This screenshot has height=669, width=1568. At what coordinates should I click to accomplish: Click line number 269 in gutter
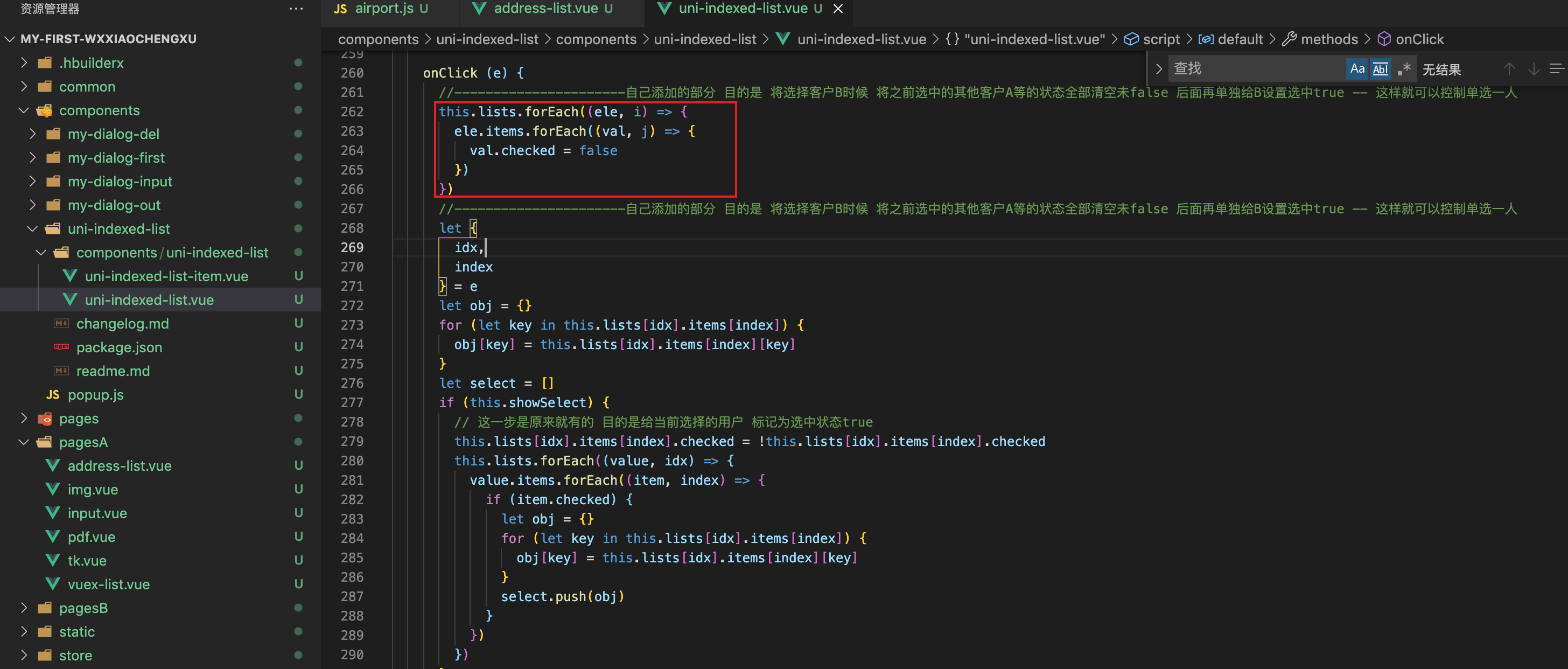pyautogui.click(x=352, y=248)
